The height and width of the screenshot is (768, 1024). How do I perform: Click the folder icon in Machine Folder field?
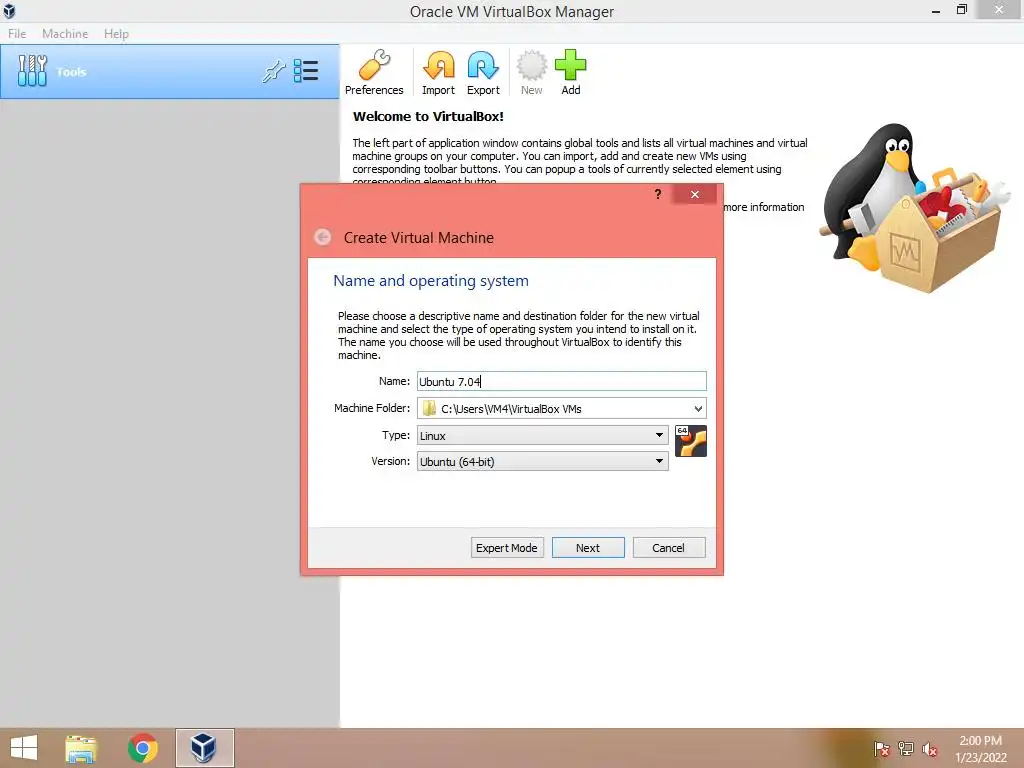coord(429,408)
